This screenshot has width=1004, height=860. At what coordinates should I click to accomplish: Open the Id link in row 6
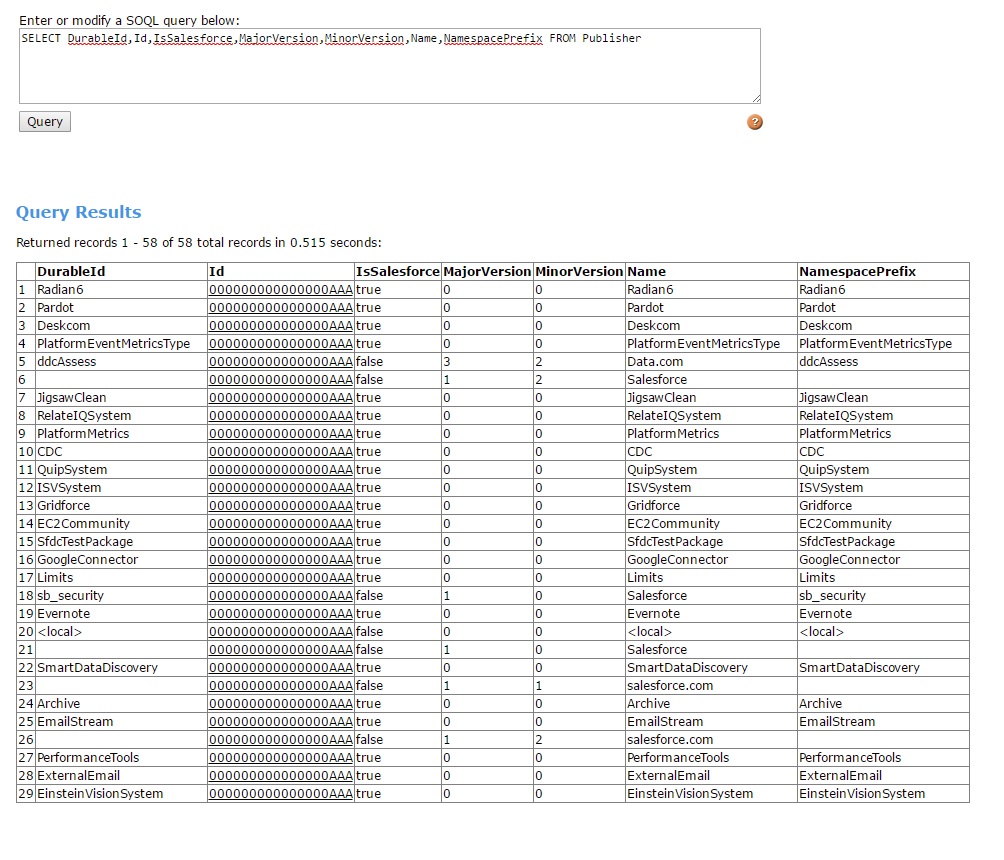coord(280,379)
